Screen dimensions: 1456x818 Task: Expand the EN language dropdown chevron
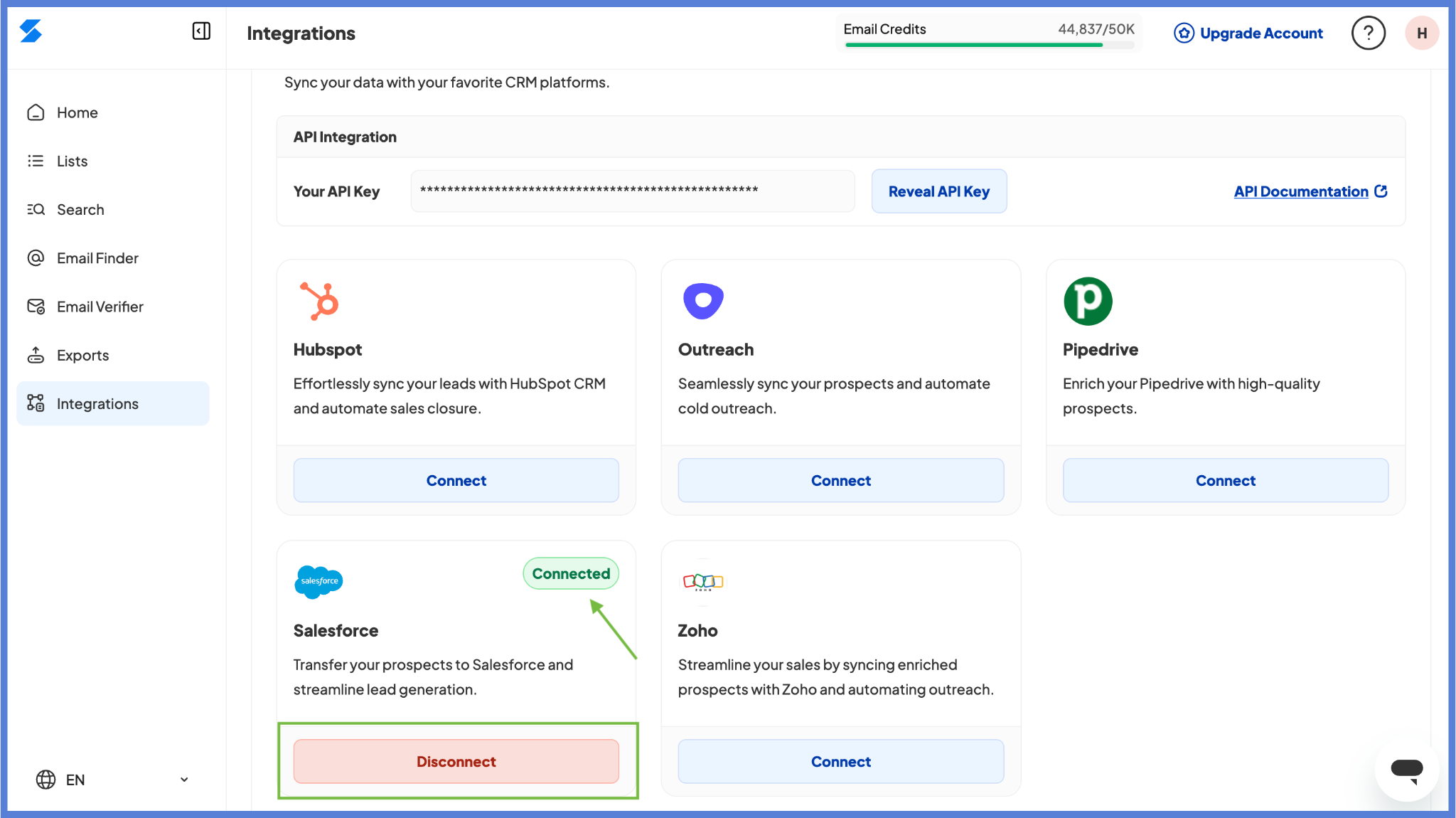coord(184,780)
